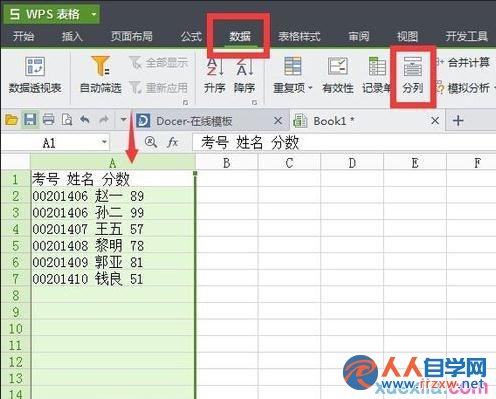
Task: Expand the quick access toolbar dropdown
Action: point(123,120)
